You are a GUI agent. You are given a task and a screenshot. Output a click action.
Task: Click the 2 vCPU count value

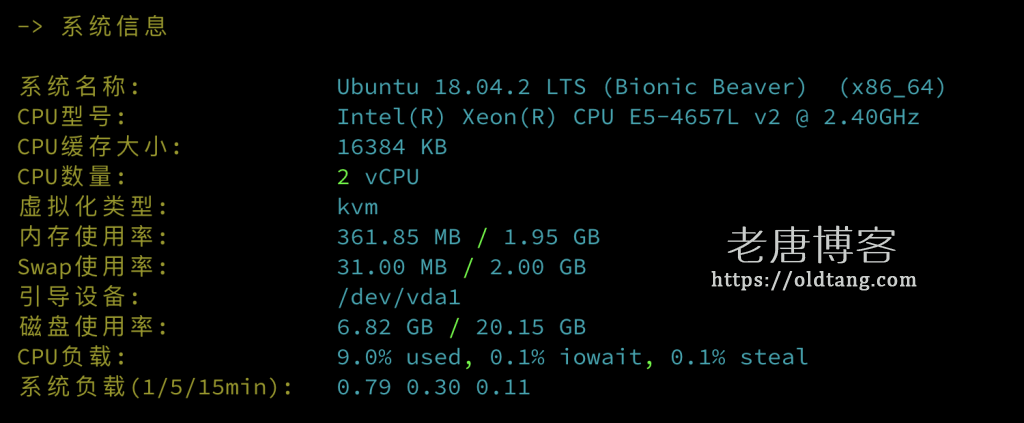[378, 177]
